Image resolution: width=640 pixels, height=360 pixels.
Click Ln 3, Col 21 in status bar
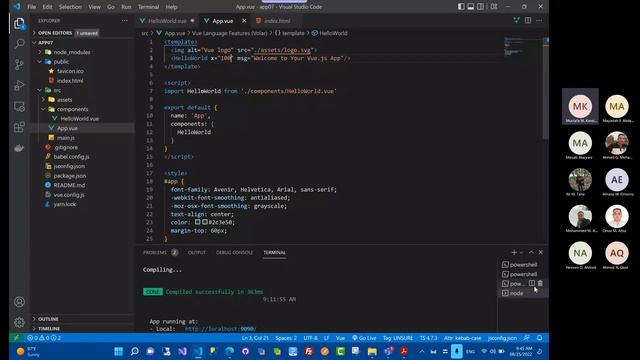pos(255,338)
